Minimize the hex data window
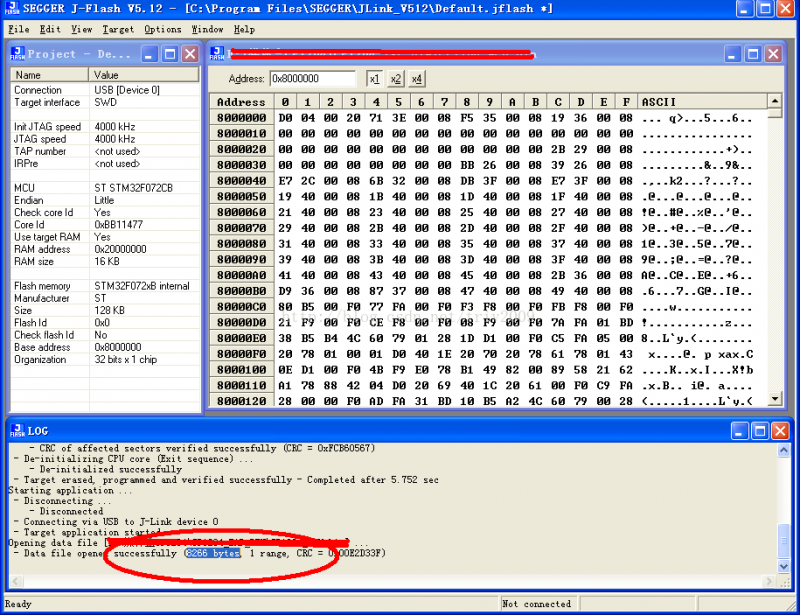The width and height of the screenshot is (800, 615). (732, 54)
